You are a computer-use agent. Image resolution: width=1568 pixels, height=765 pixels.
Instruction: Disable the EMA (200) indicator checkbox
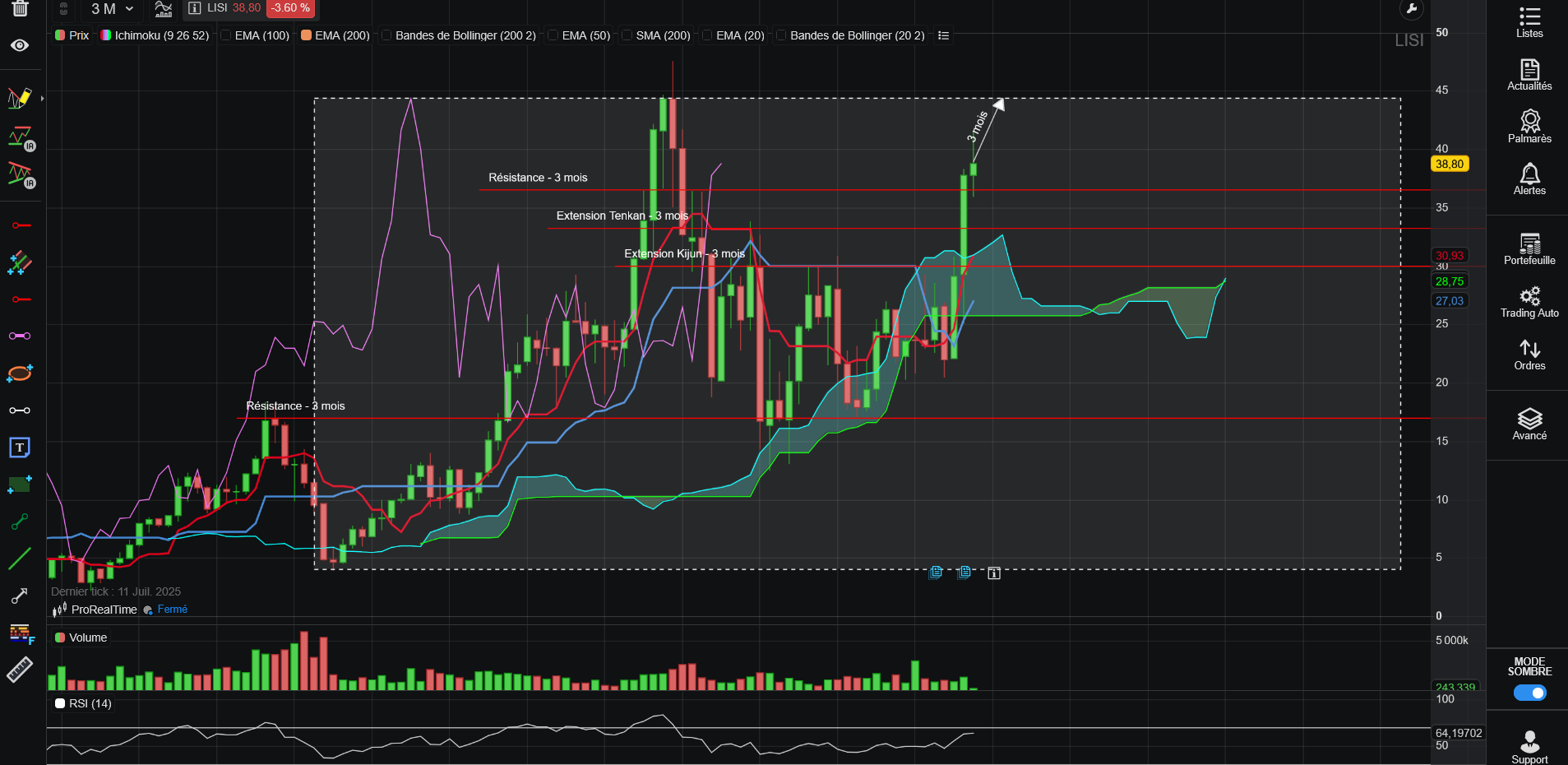coord(306,35)
